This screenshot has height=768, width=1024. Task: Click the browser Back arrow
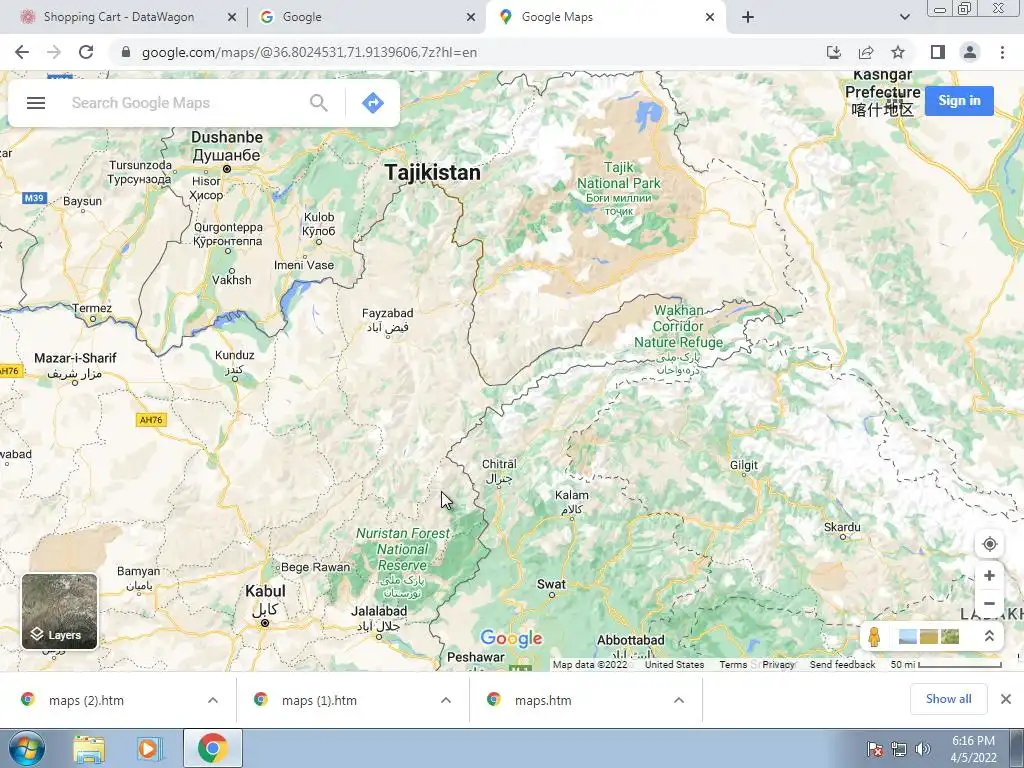point(22,52)
